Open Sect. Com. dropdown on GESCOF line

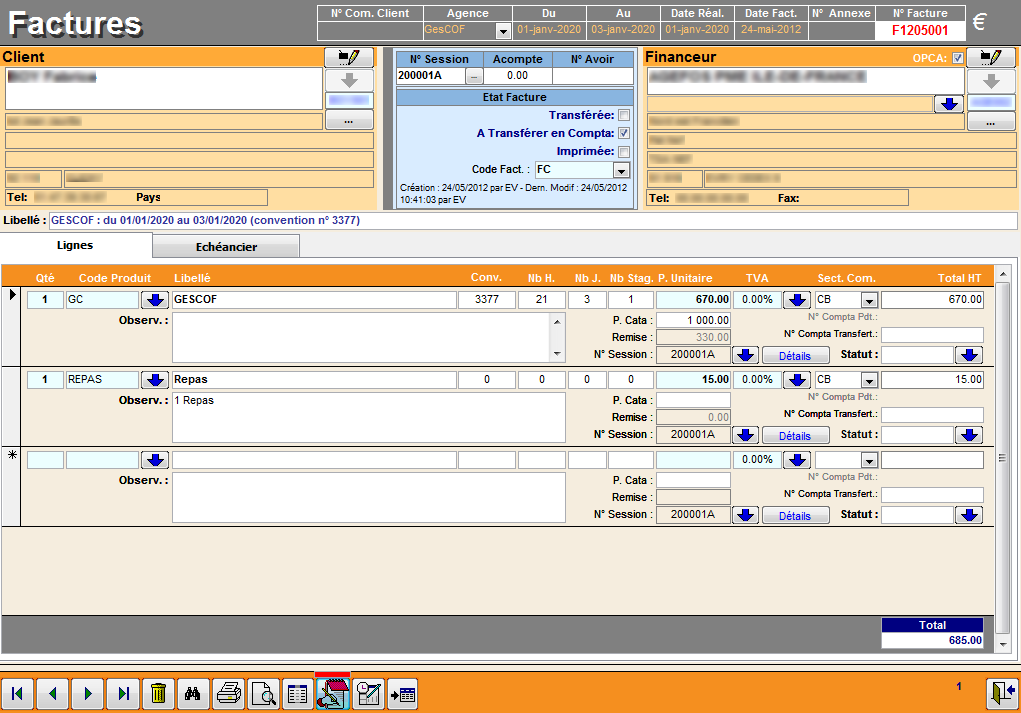tap(869, 300)
